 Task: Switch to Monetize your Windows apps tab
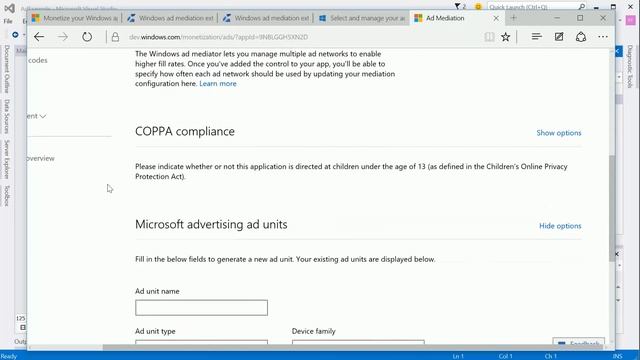(75, 18)
